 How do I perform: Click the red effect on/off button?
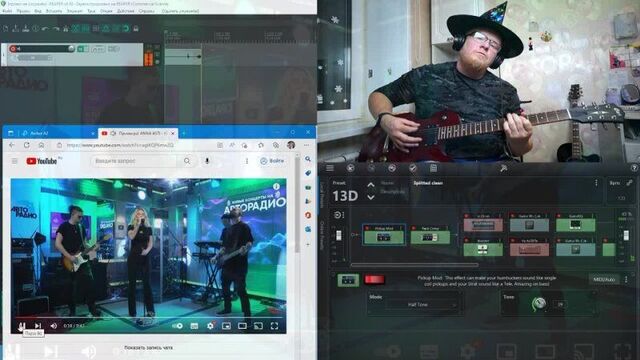(x=374, y=279)
